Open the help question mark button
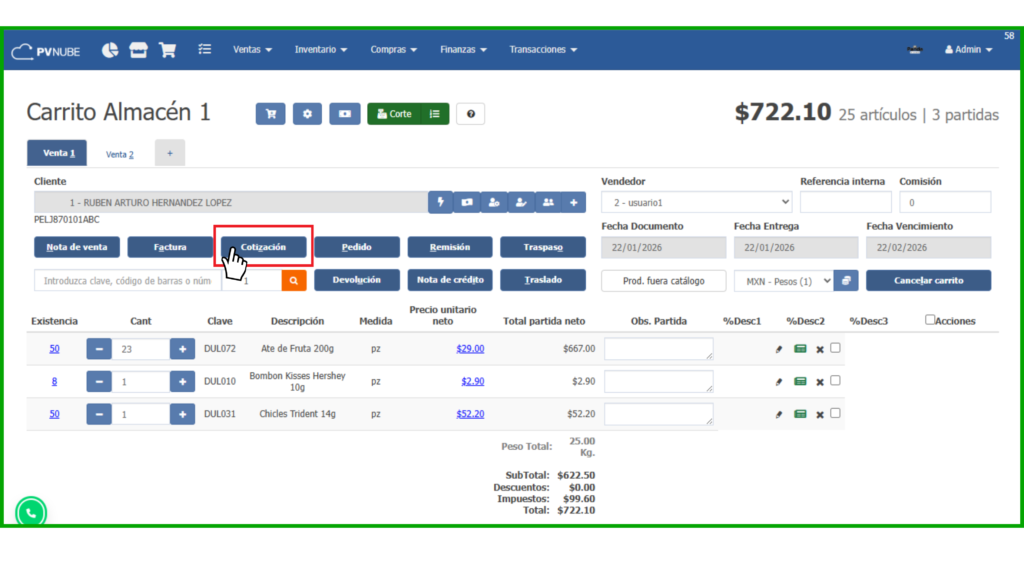1024x576 pixels. [x=470, y=114]
